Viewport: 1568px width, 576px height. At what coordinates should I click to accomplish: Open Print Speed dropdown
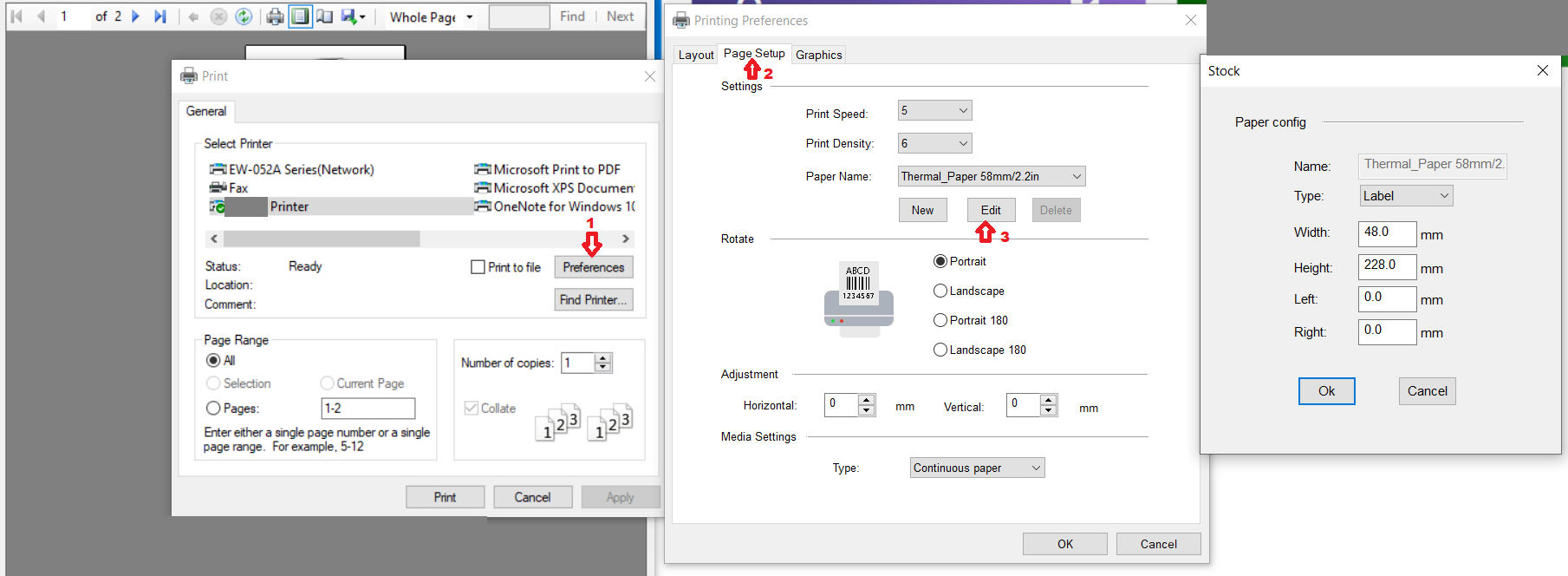click(x=934, y=110)
